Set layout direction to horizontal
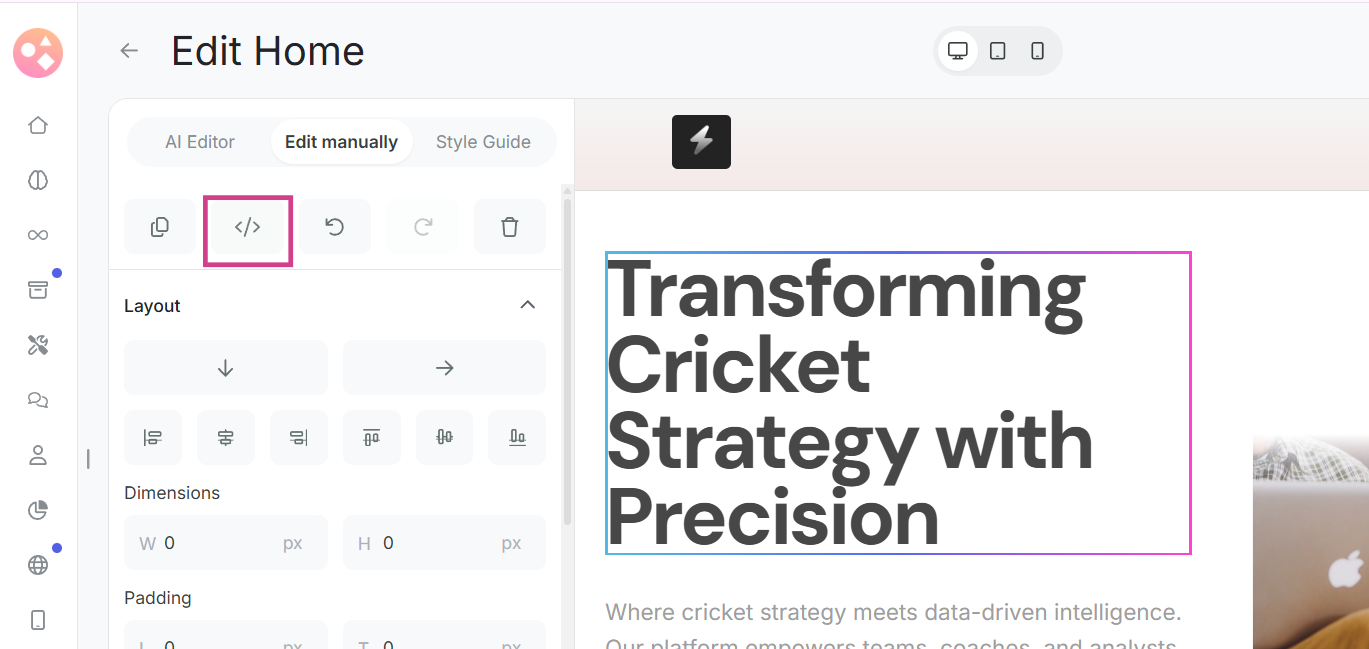The height and width of the screenshot is (649, 1369). click(x=444, y=368)
